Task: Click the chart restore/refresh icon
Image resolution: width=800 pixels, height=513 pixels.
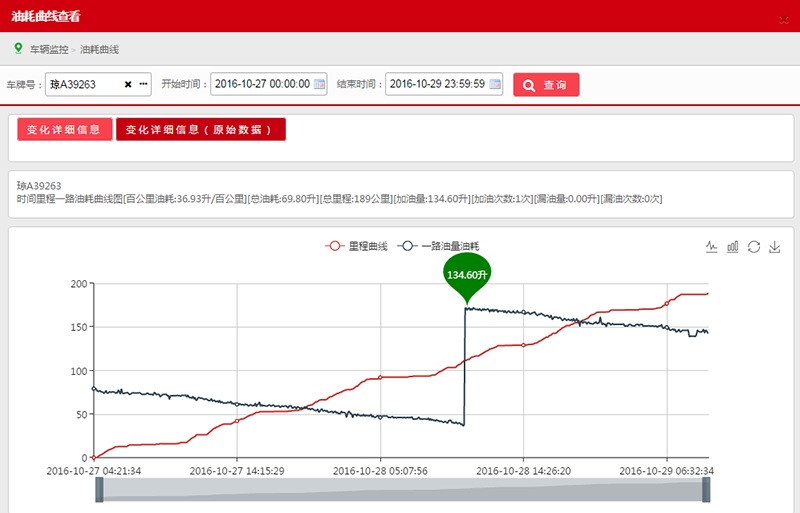Action: (x=753, y=246)
